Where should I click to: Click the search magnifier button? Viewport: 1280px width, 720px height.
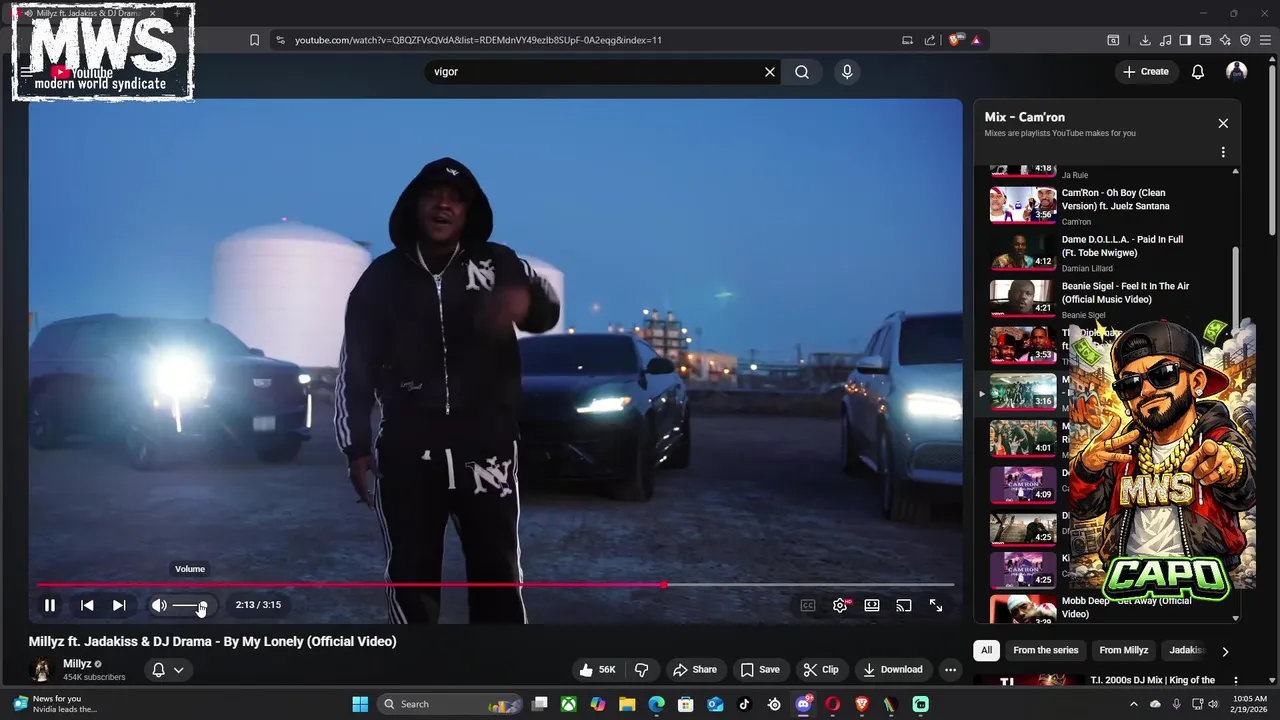802,72
